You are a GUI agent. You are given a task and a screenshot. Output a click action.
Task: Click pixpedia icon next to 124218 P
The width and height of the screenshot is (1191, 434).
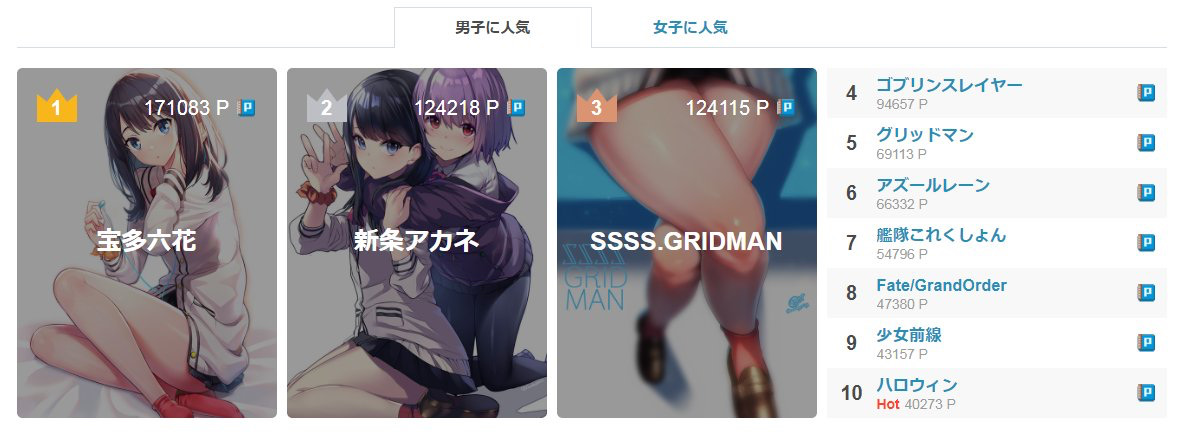pyautogui.click(x=517, y=108)
